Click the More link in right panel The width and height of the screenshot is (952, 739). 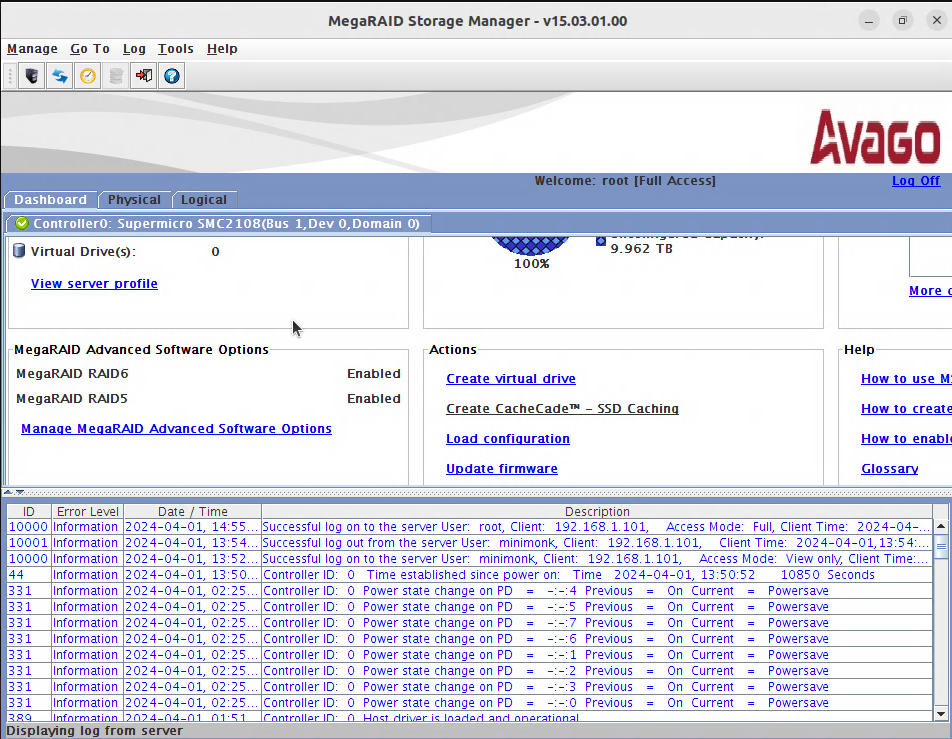930,290
